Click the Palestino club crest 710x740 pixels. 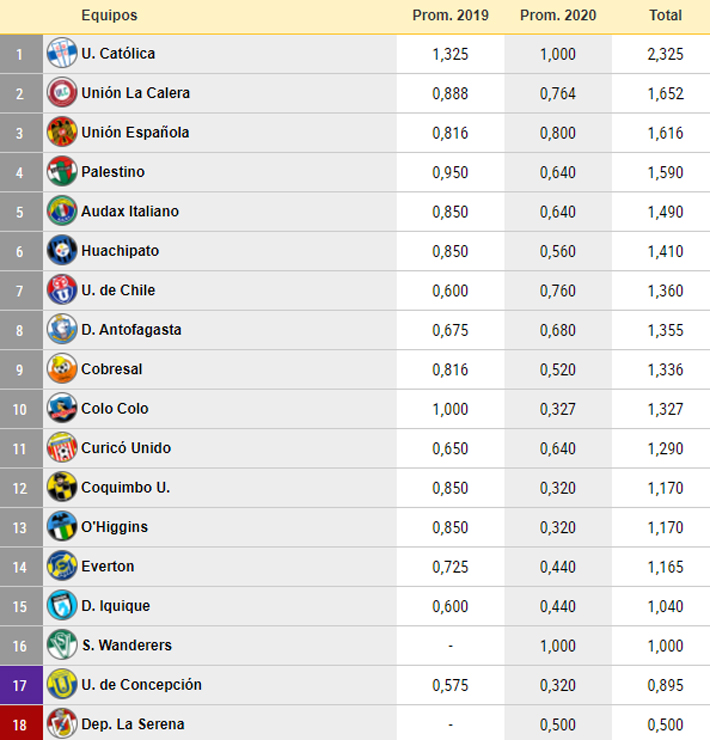[62, 172]
